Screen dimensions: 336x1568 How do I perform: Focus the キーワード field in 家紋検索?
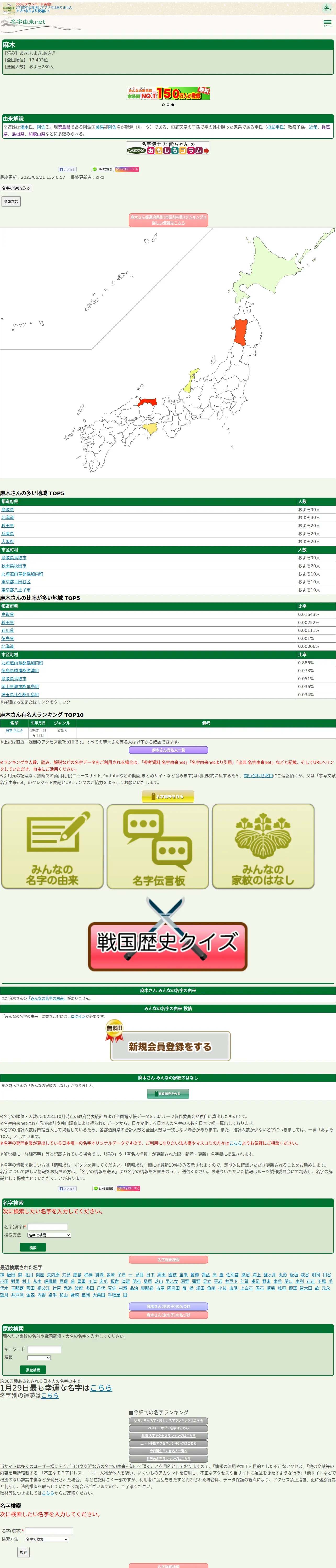(x=44, y=1350)
